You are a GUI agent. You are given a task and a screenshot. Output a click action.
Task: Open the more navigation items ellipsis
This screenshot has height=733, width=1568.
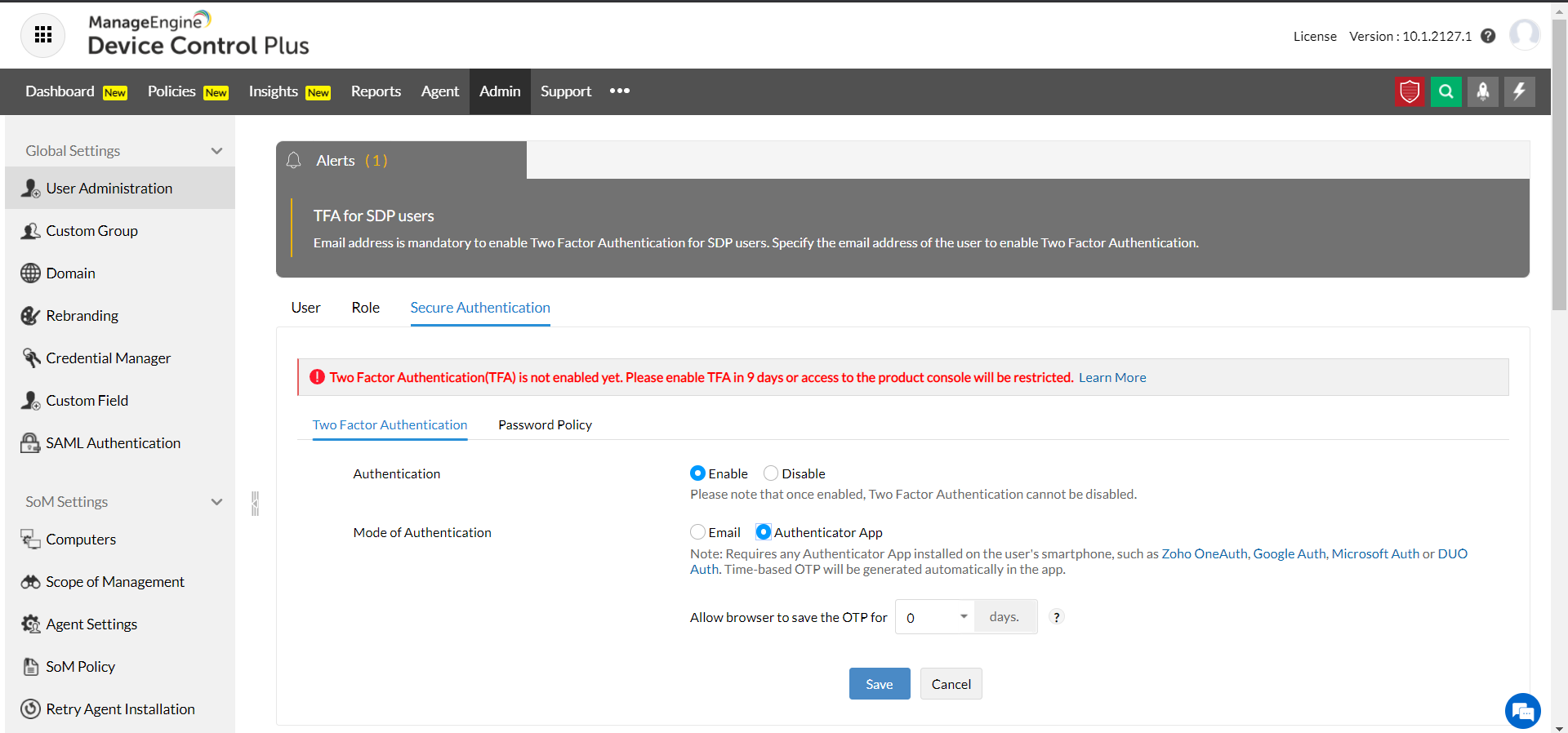(620, 91)
